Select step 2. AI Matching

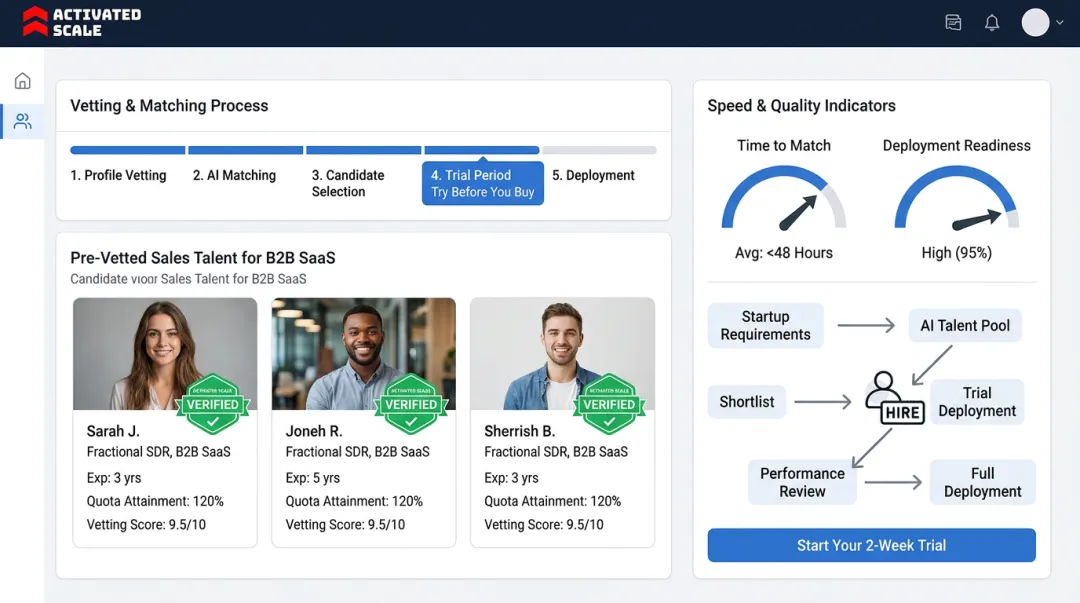pos(234,175)
